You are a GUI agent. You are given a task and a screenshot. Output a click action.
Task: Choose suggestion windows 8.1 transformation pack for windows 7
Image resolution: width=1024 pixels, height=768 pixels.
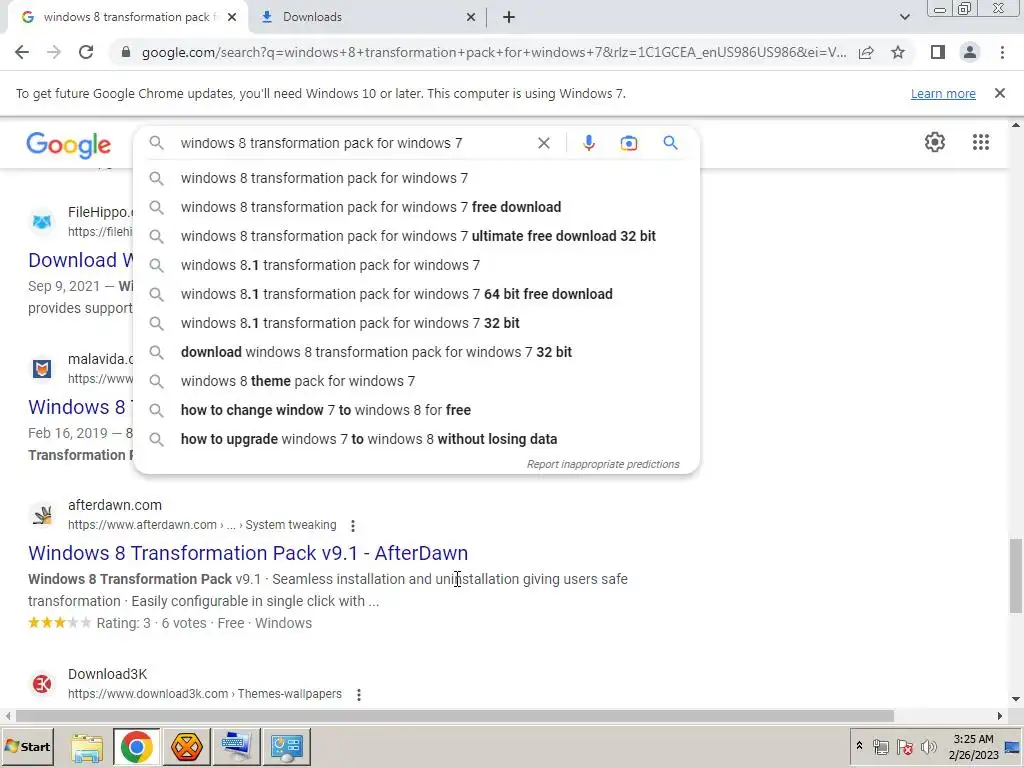pos(417,265)
